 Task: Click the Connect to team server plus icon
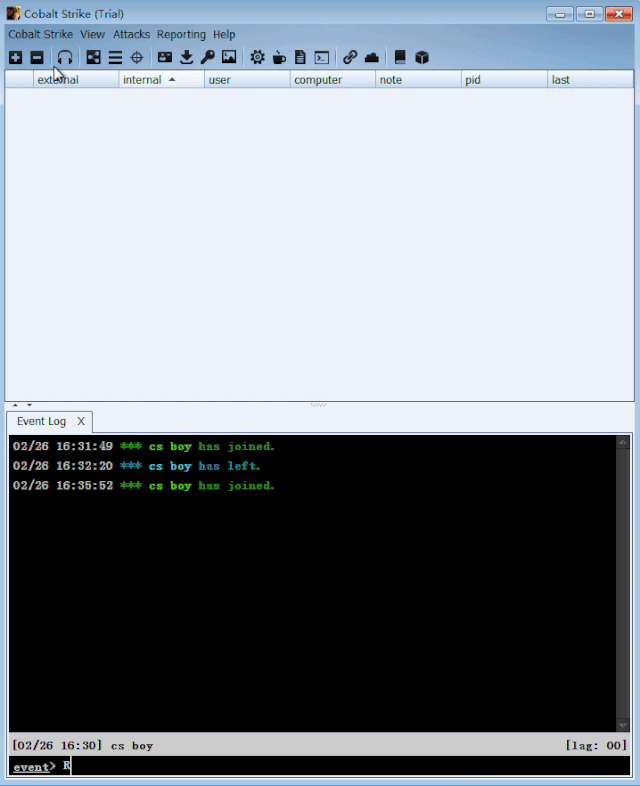click(x=16, y=57)
